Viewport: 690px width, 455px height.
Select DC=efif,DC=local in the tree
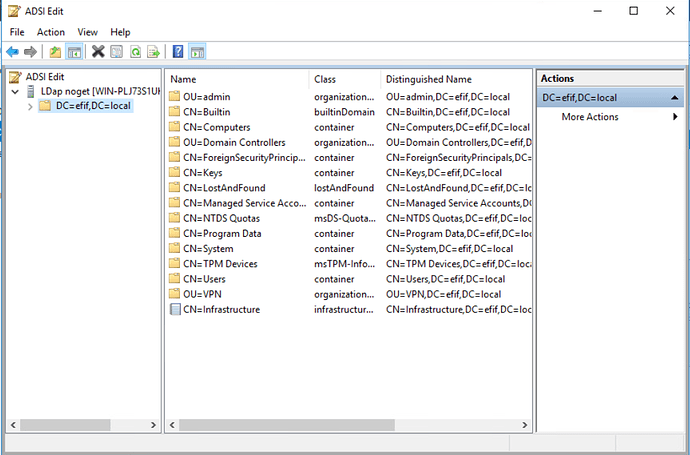click(93, 106)
